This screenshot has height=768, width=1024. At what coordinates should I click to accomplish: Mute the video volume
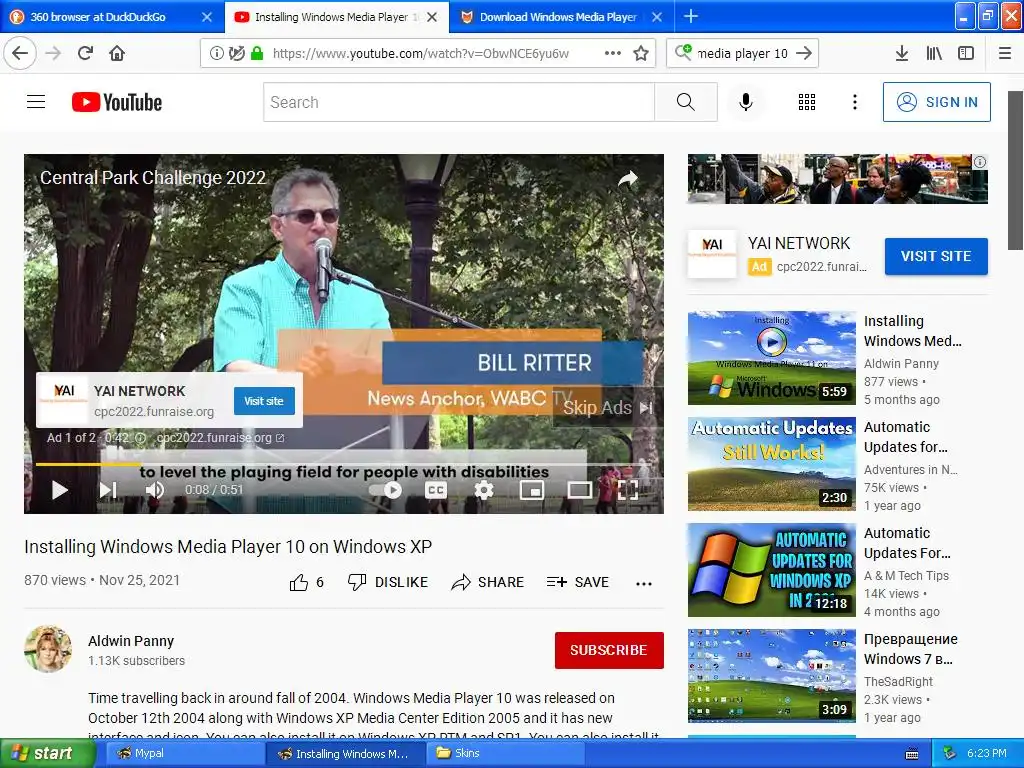coord(155,490)
